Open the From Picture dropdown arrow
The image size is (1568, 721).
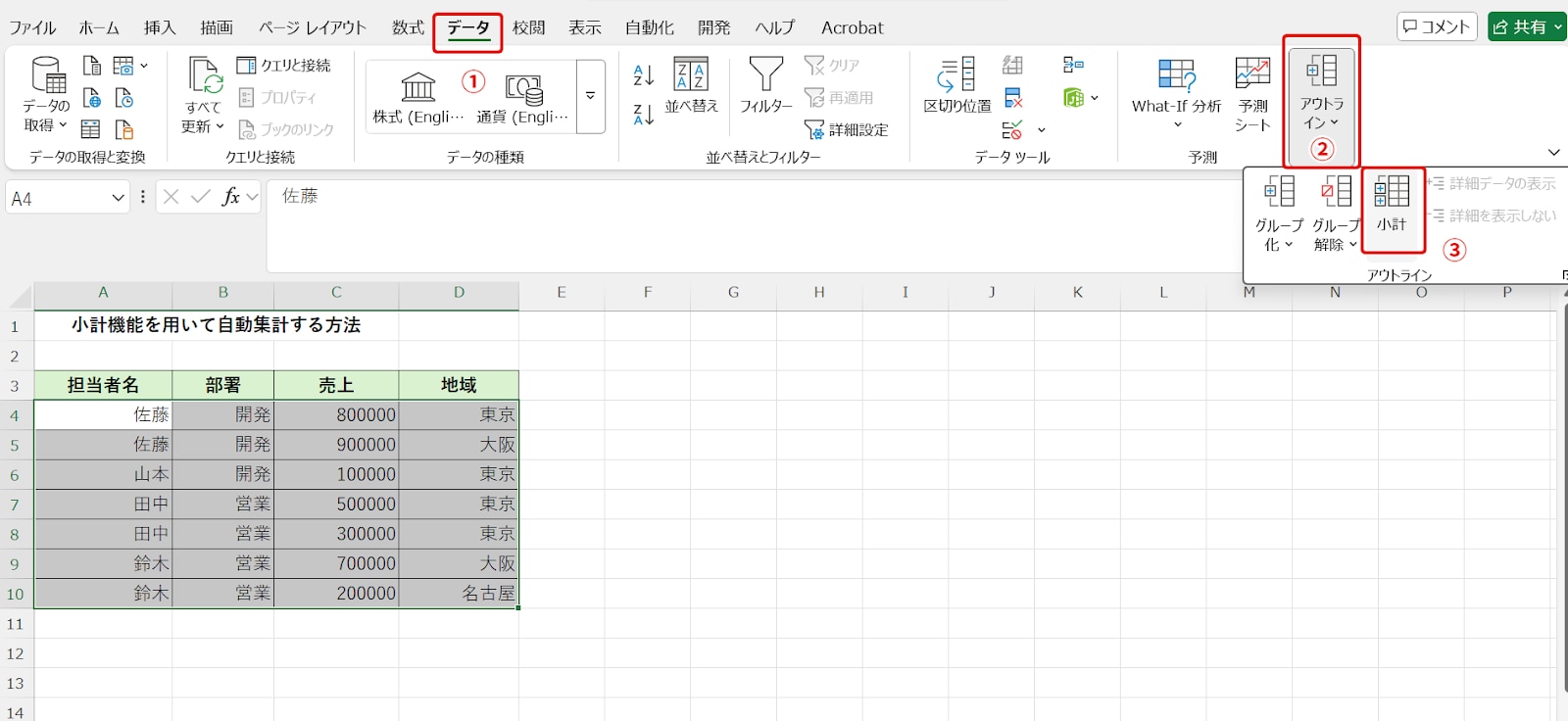tap(144, 66)
